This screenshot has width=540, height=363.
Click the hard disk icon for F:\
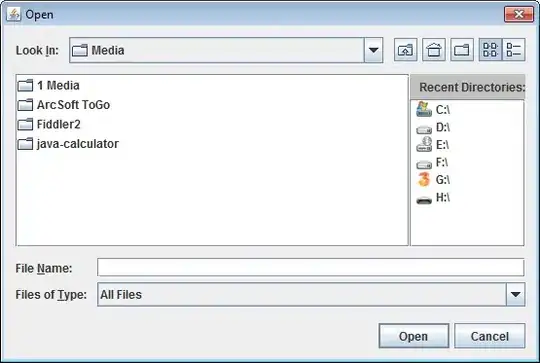(424, 164)
